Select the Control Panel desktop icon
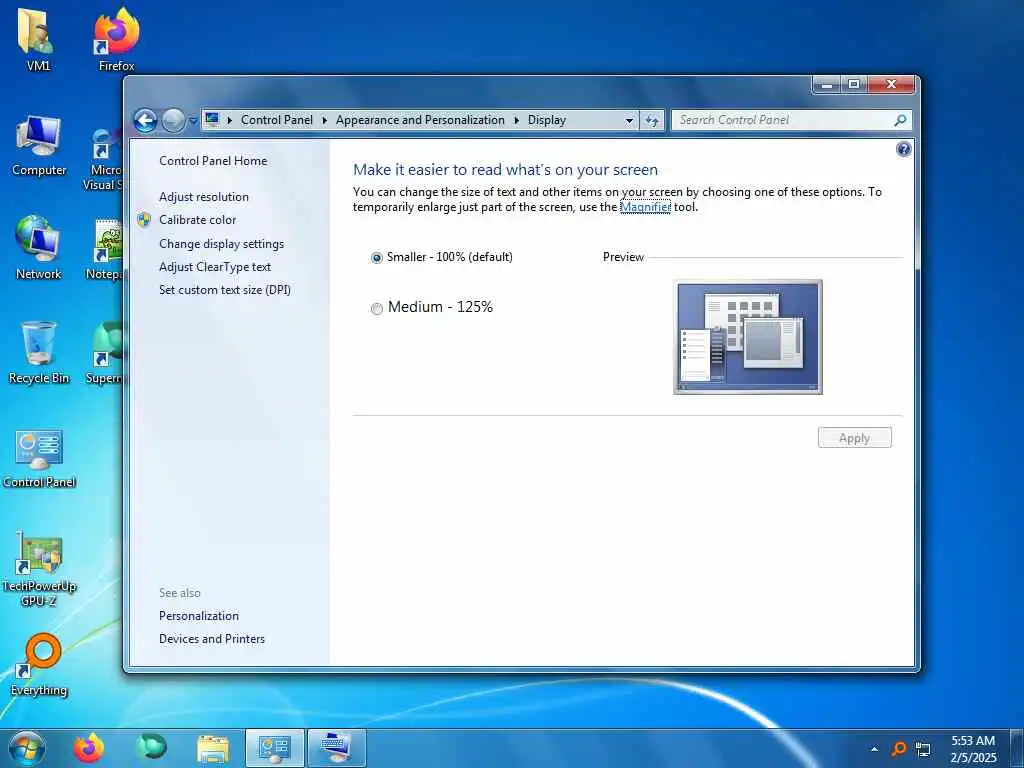Viewport: 1024px width, 768px height. pos(39,457)
